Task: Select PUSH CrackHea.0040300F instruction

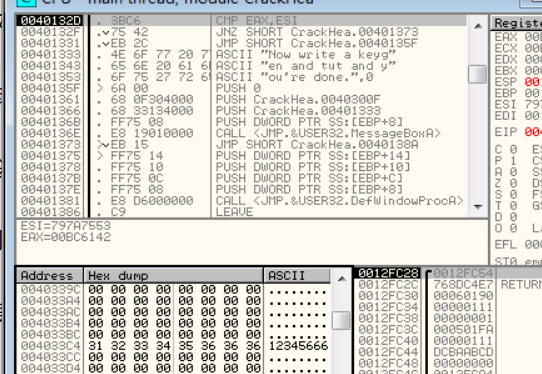Action: pos(298,100)
